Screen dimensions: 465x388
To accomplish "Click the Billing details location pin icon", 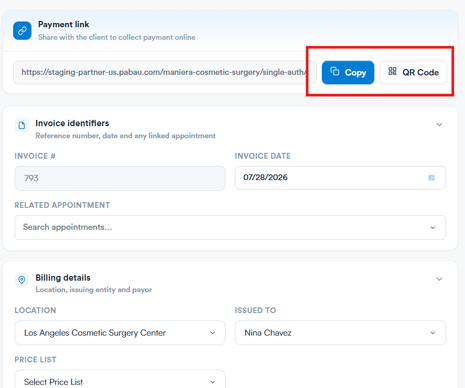I will (22, 280).
